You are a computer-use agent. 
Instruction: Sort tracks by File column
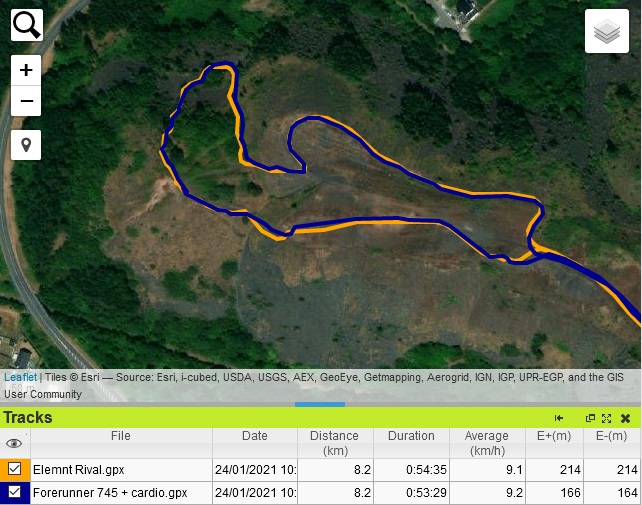(x=120, y=436)
